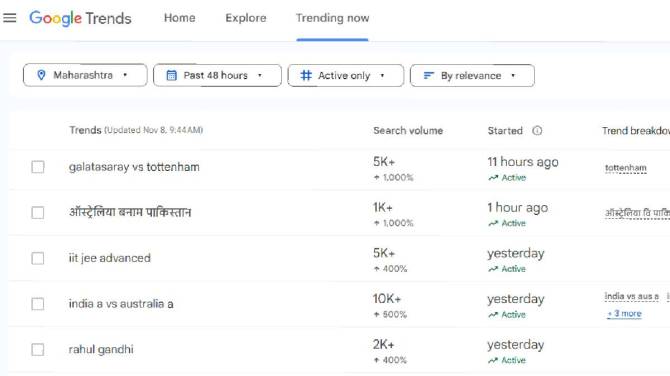Image resolution: width=670 pixels, height=376 pixels.
Task: Click the location pin icon beside Maharashtra
Action: pyautogui.click(x=41, y=75)
